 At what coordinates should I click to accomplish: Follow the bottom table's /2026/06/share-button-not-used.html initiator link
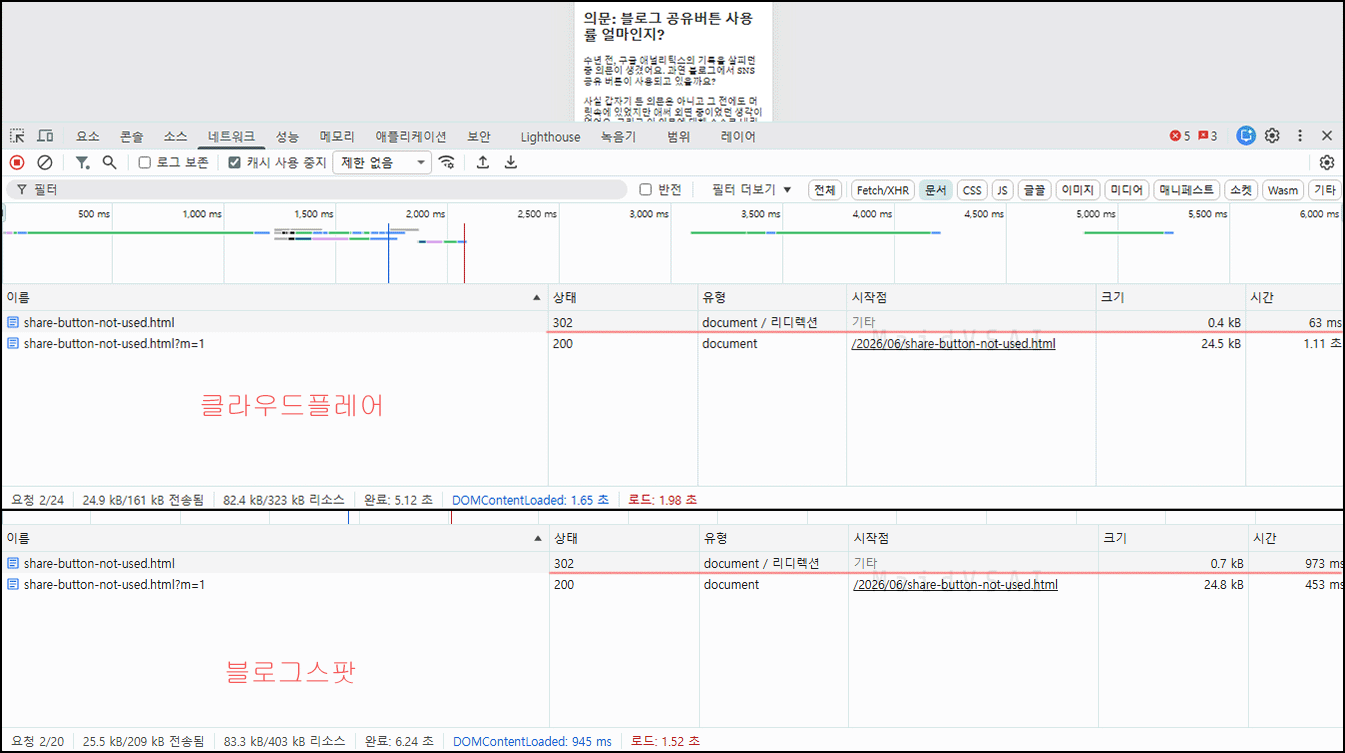[x=955, y=585]
